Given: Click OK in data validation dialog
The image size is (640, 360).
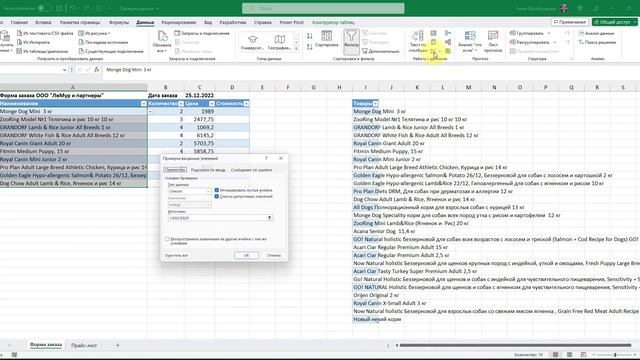Looking at the screenshot, I should (x=246, y=255).
